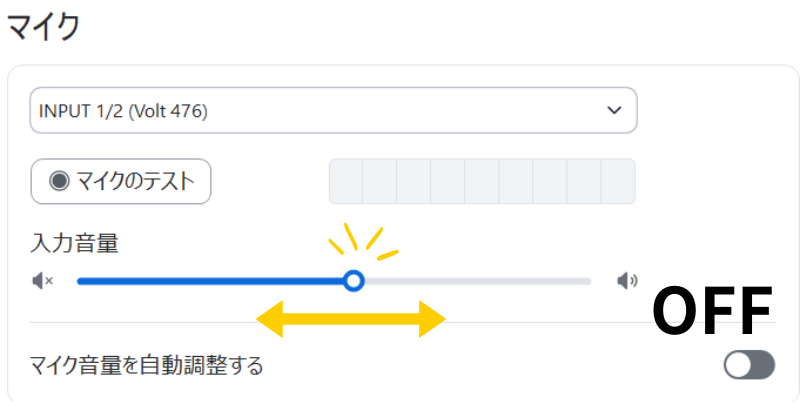Click the chevron arrow of the microphone selector

coord(614,111)
